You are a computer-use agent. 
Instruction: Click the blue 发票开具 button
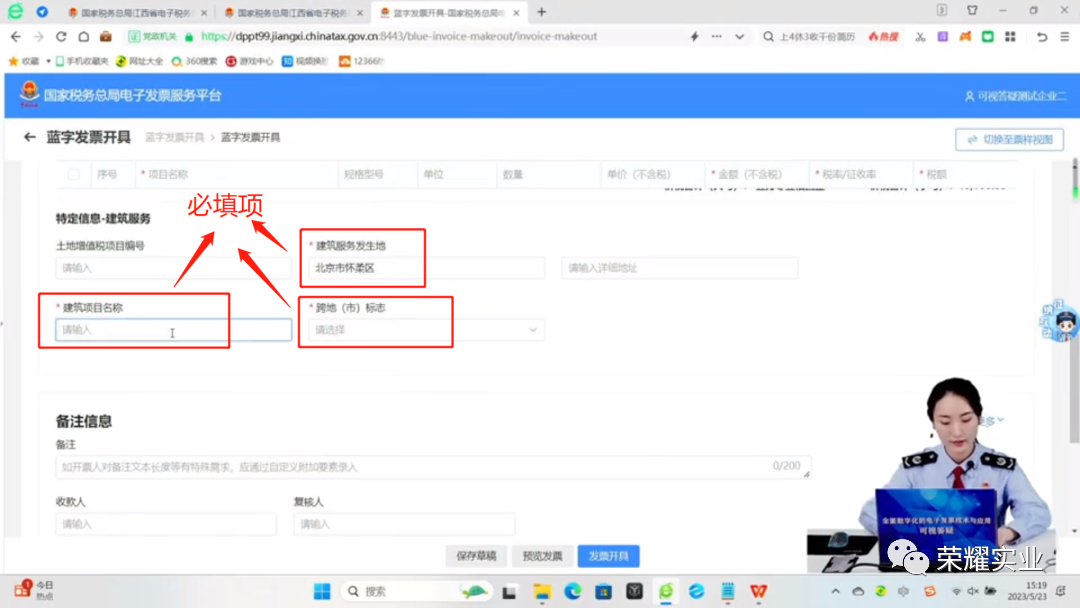(x=609, y=555)
